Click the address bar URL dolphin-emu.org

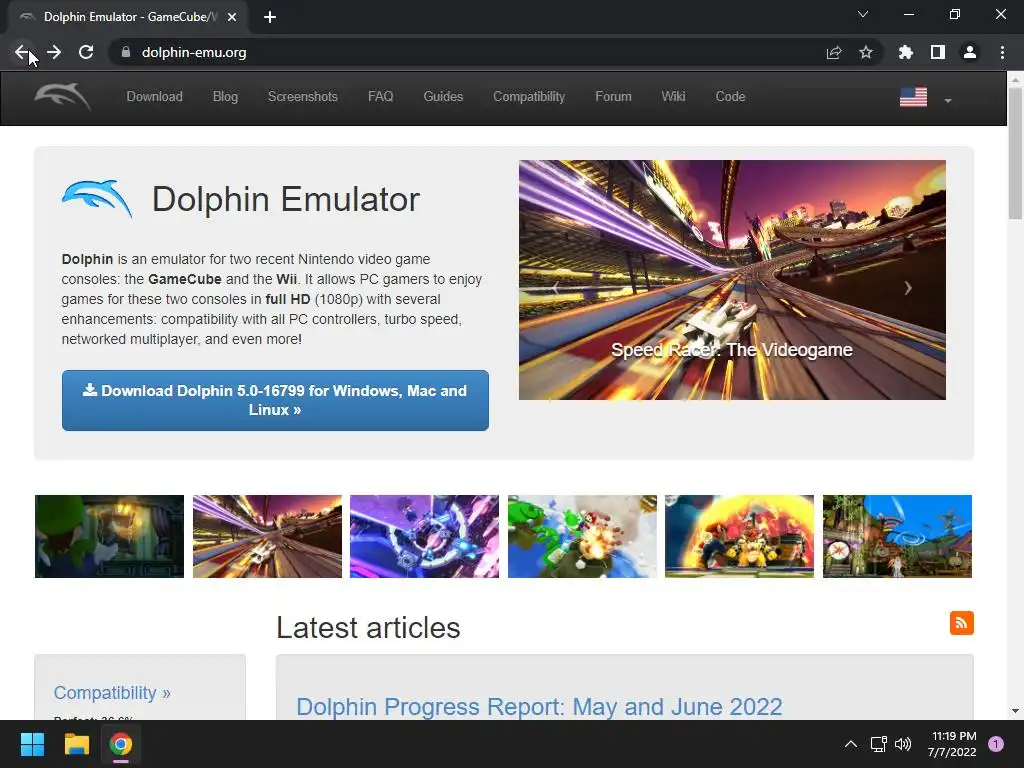tap(194, 52)
